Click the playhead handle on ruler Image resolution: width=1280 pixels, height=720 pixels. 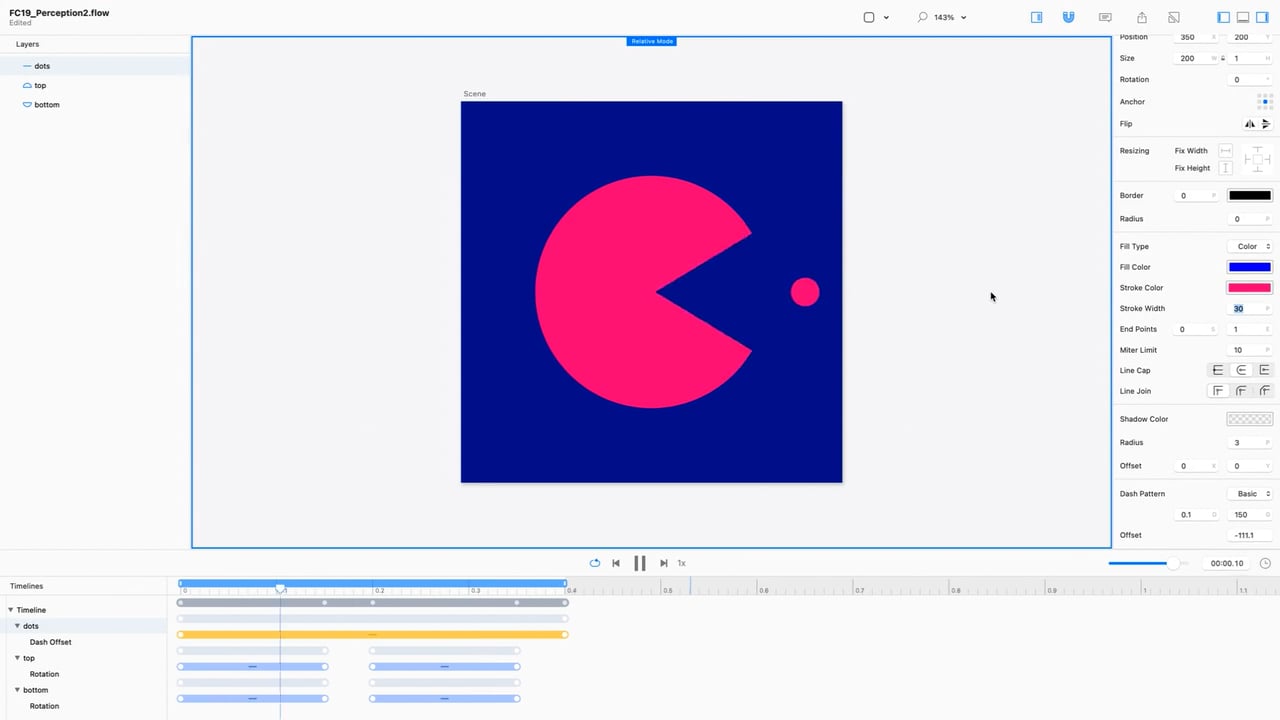[x=281, y=589]
